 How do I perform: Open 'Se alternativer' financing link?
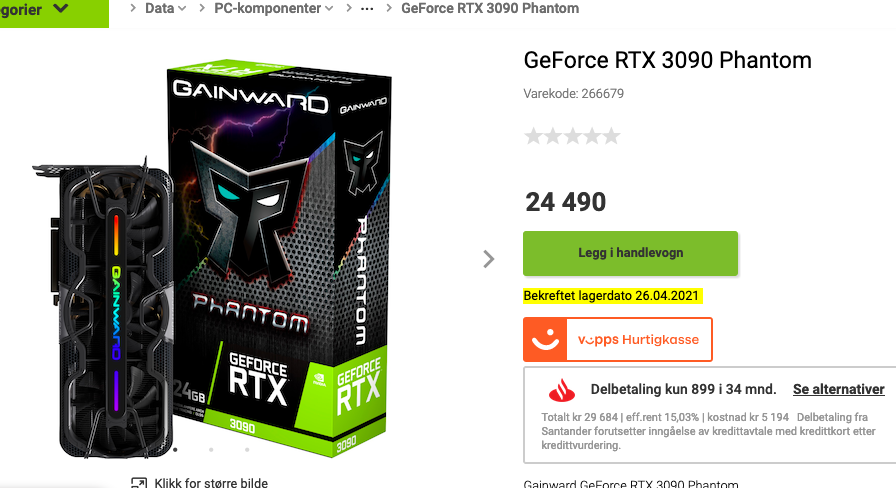838,389
